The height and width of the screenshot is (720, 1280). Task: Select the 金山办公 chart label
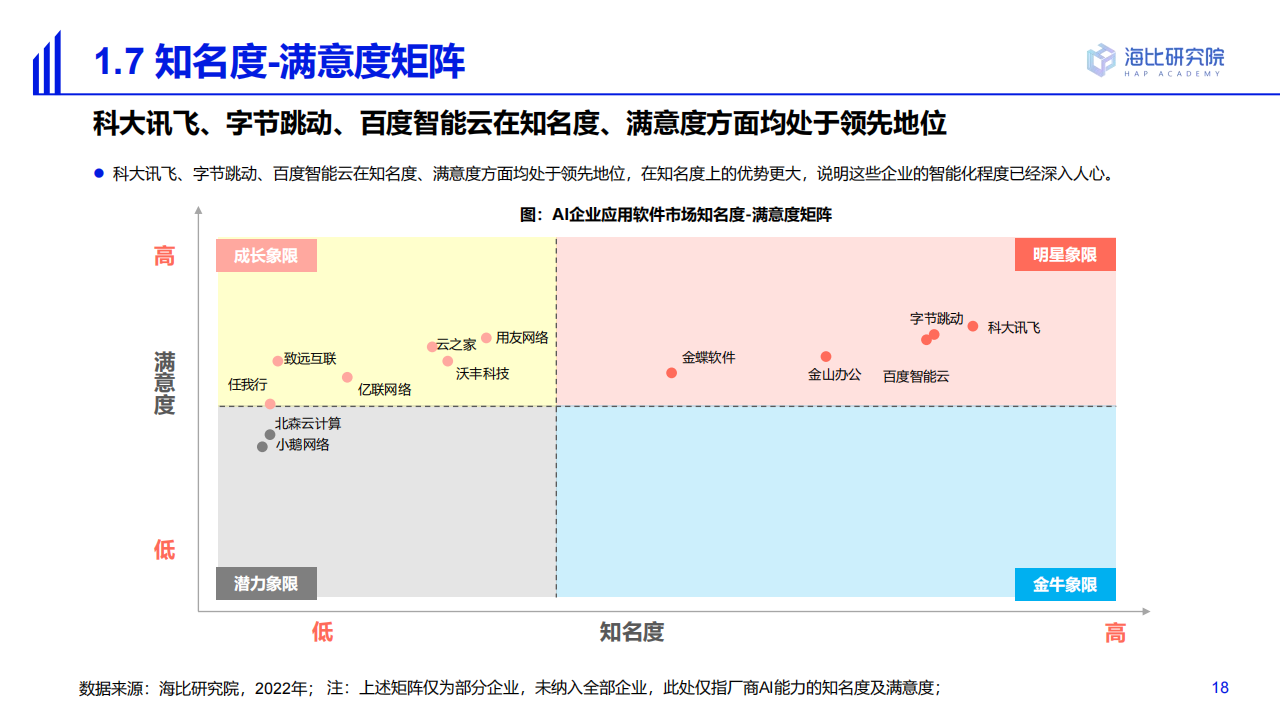(x=834, y=375)
